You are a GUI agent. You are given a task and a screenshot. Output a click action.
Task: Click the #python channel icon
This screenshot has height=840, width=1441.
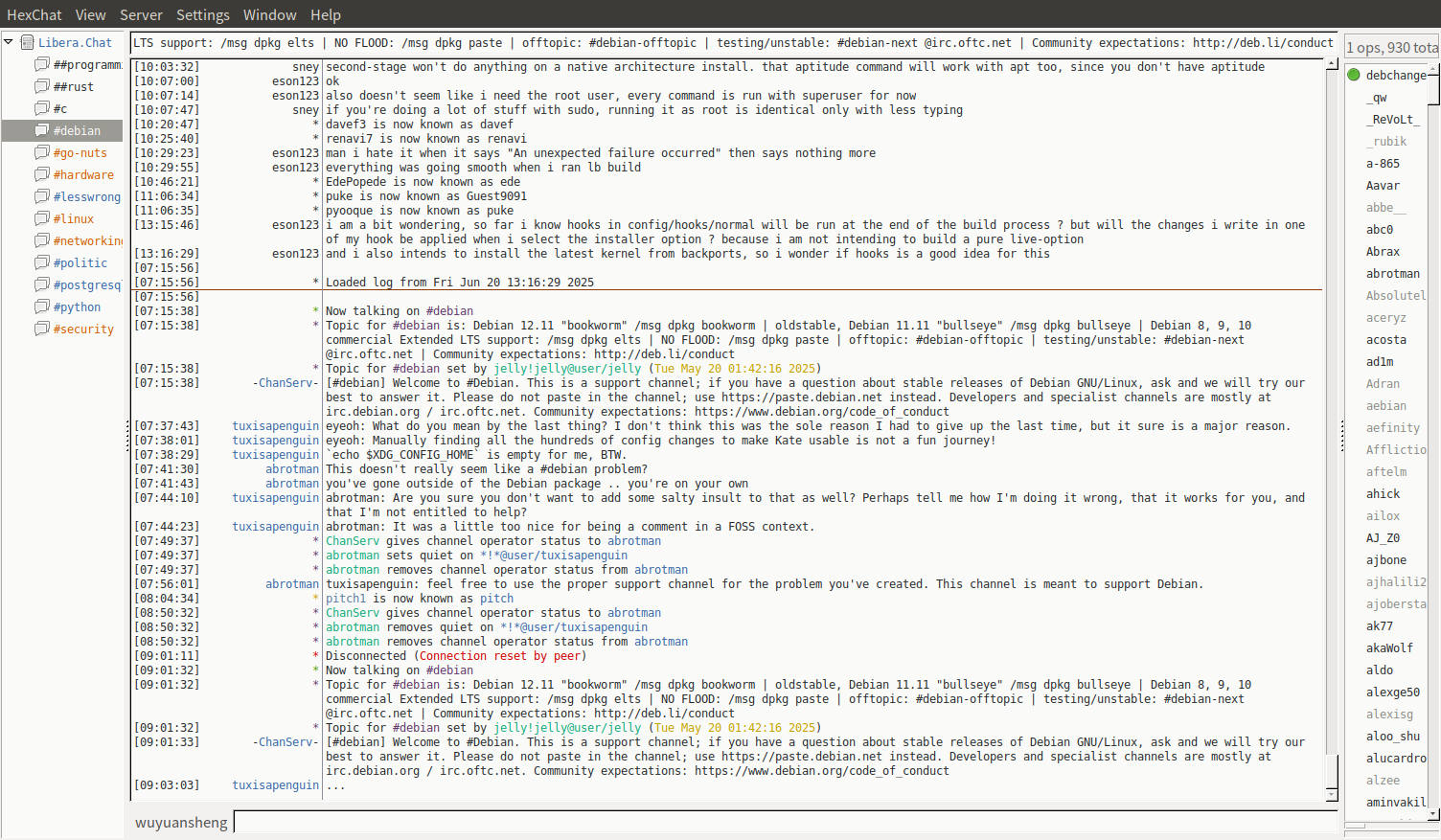pyautogui.click(x=42, y=306)
